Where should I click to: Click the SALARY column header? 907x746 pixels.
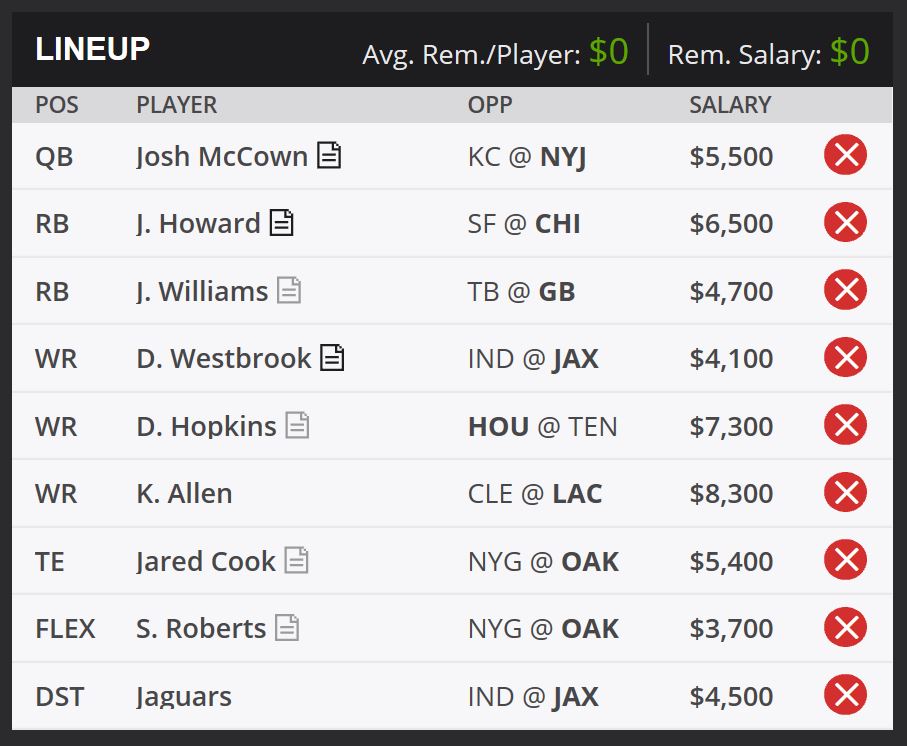tap(730, 105)
